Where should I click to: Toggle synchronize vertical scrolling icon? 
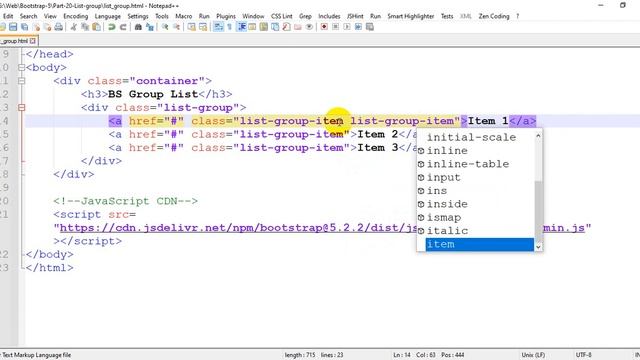point(191,27)
